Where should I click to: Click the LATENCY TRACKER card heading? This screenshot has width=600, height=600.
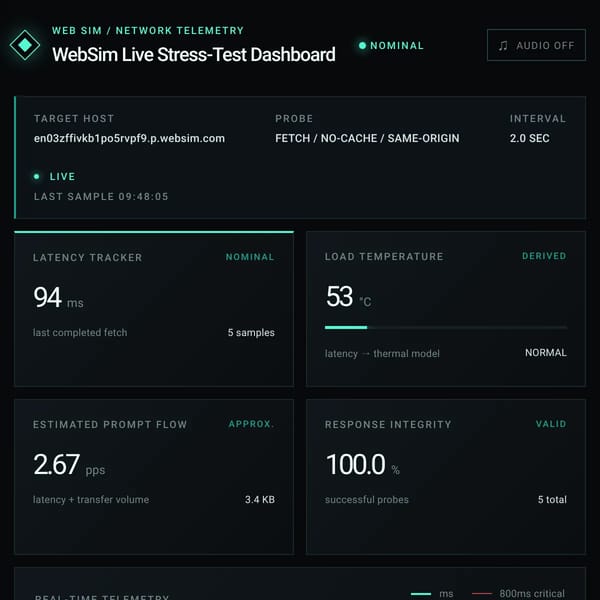click(88, 258)
